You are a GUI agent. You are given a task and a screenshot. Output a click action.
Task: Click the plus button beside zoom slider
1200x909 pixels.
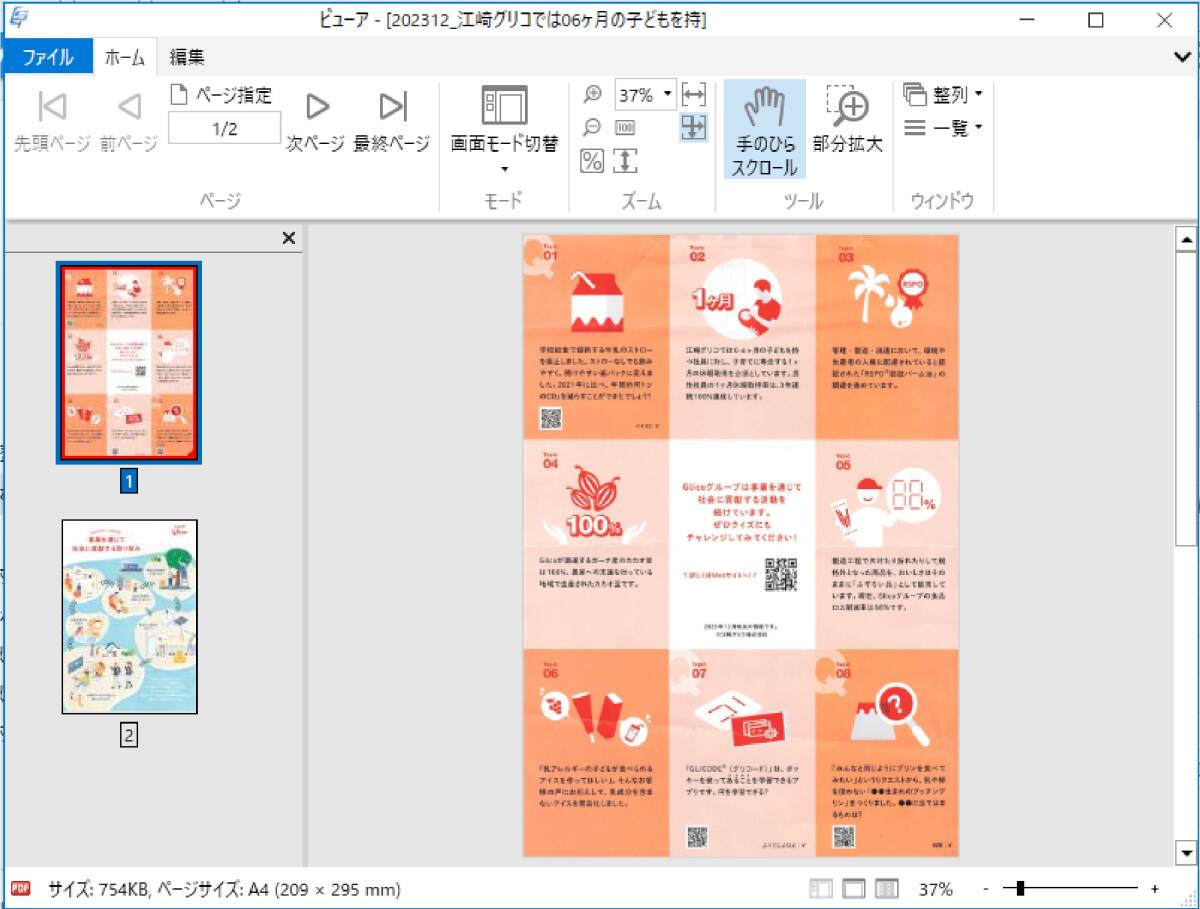point(1155,888)
